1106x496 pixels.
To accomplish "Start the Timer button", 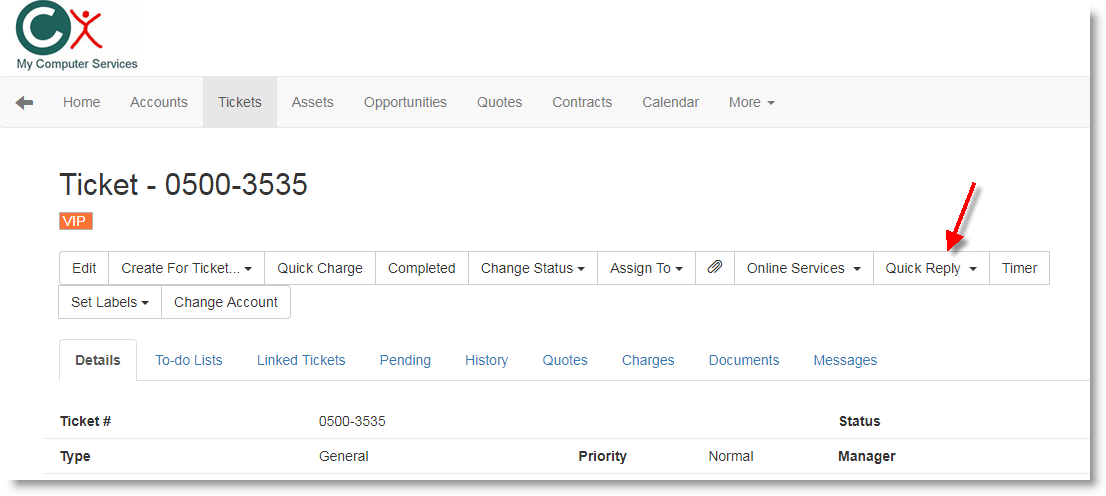I will pos(1019,268).
